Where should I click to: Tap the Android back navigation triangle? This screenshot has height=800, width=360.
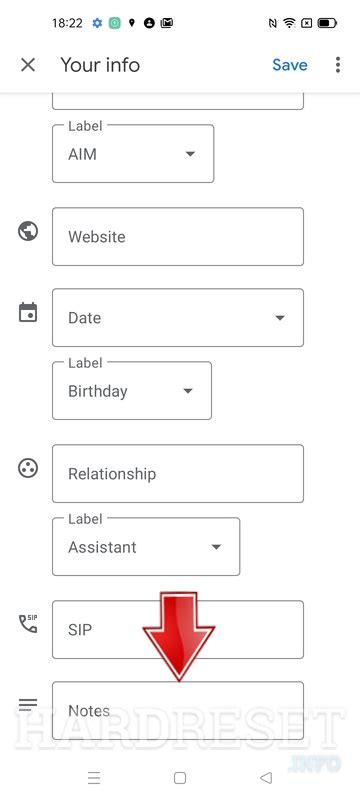(x=266, y=778)
